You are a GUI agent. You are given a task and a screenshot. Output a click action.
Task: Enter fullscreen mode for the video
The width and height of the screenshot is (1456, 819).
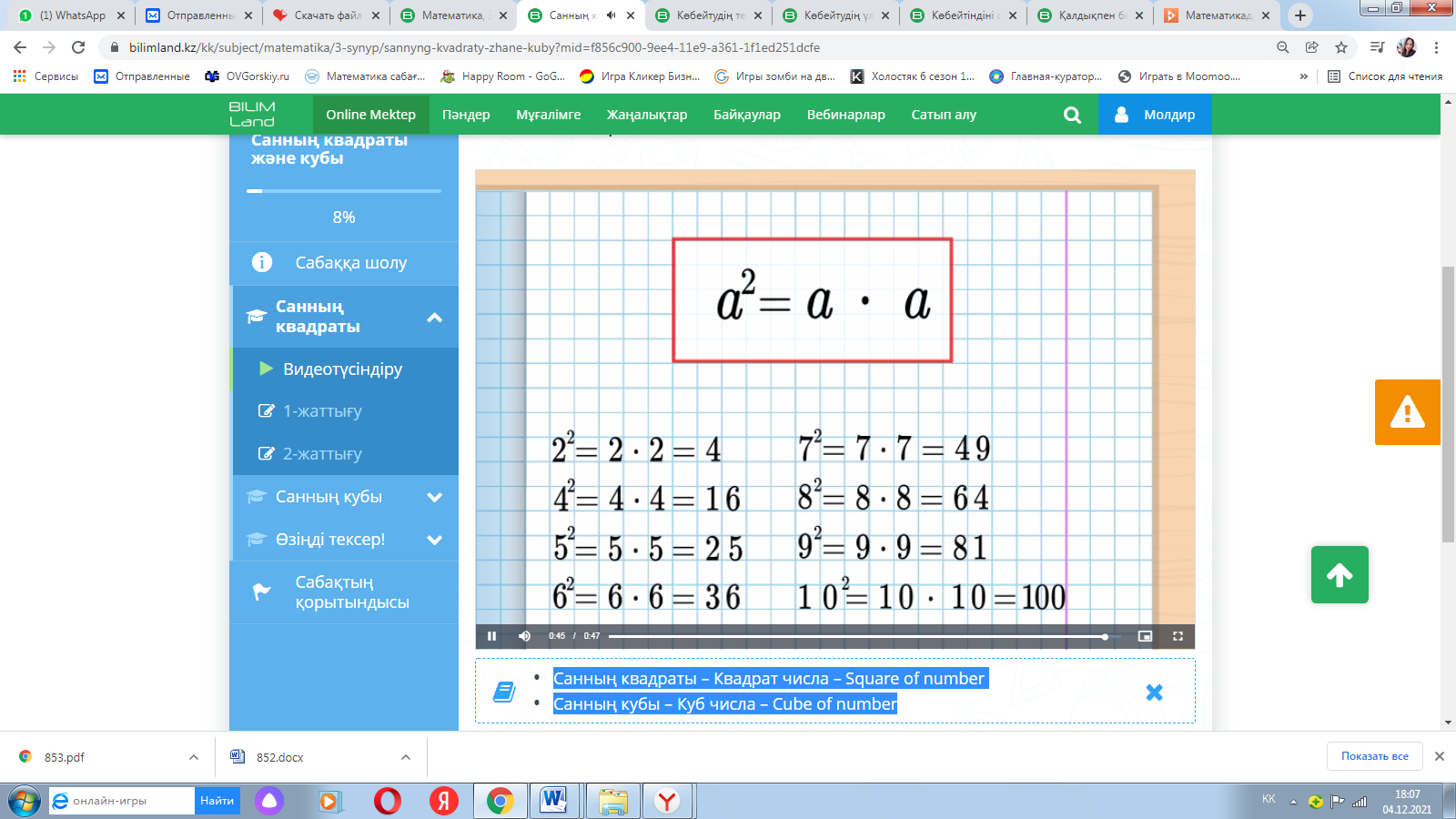1178,636
